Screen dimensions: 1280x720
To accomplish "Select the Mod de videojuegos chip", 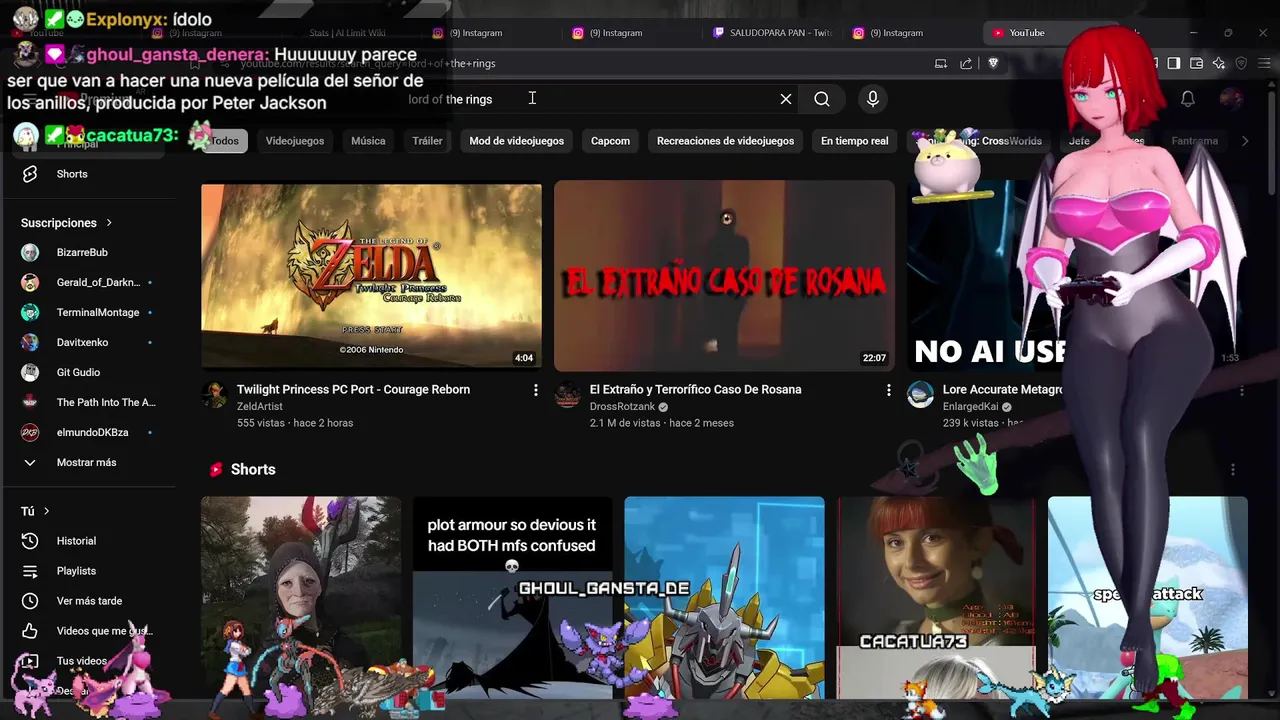I will click(x=517, y=141).
